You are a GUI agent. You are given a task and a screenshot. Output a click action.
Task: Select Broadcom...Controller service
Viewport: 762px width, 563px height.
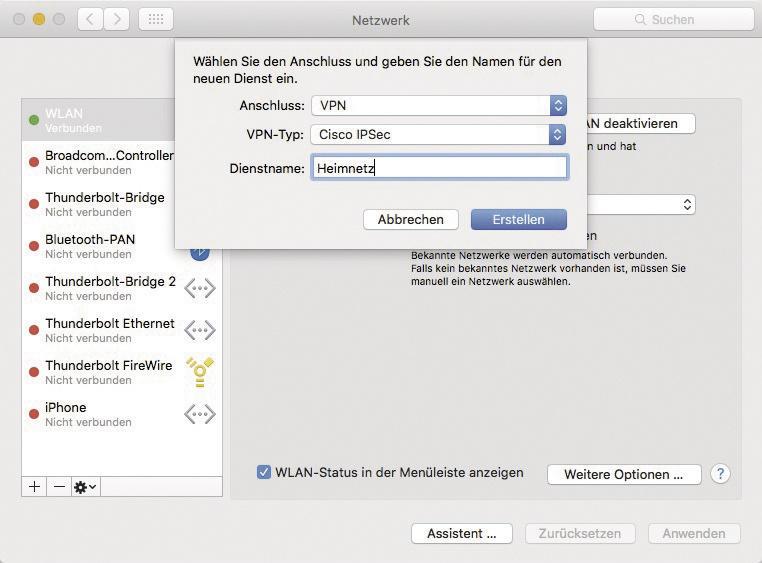[99, 162]
